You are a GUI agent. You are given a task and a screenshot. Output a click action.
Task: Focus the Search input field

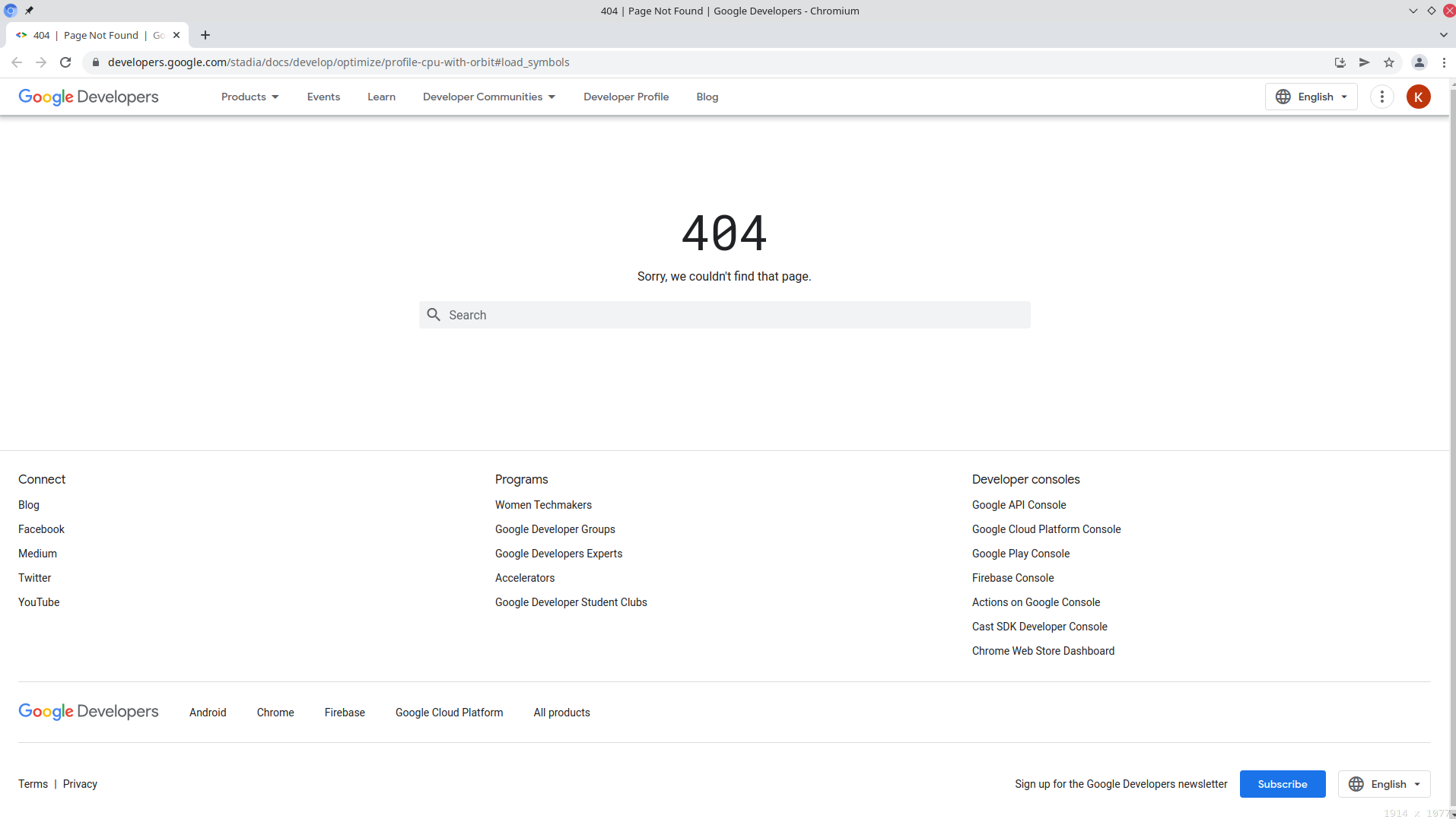tap(725, 315)
